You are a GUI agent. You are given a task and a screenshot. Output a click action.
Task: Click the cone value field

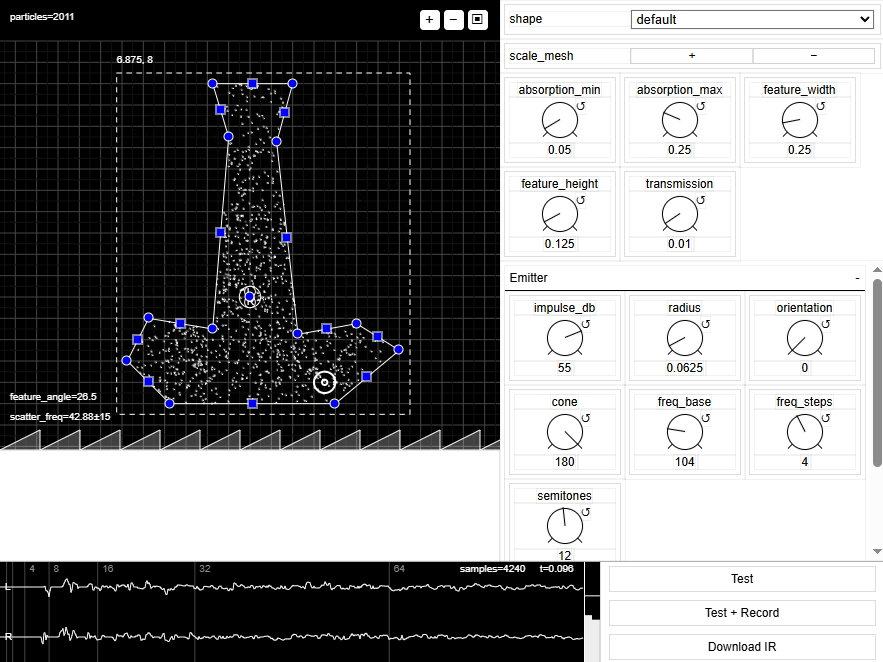coord(564,462)
